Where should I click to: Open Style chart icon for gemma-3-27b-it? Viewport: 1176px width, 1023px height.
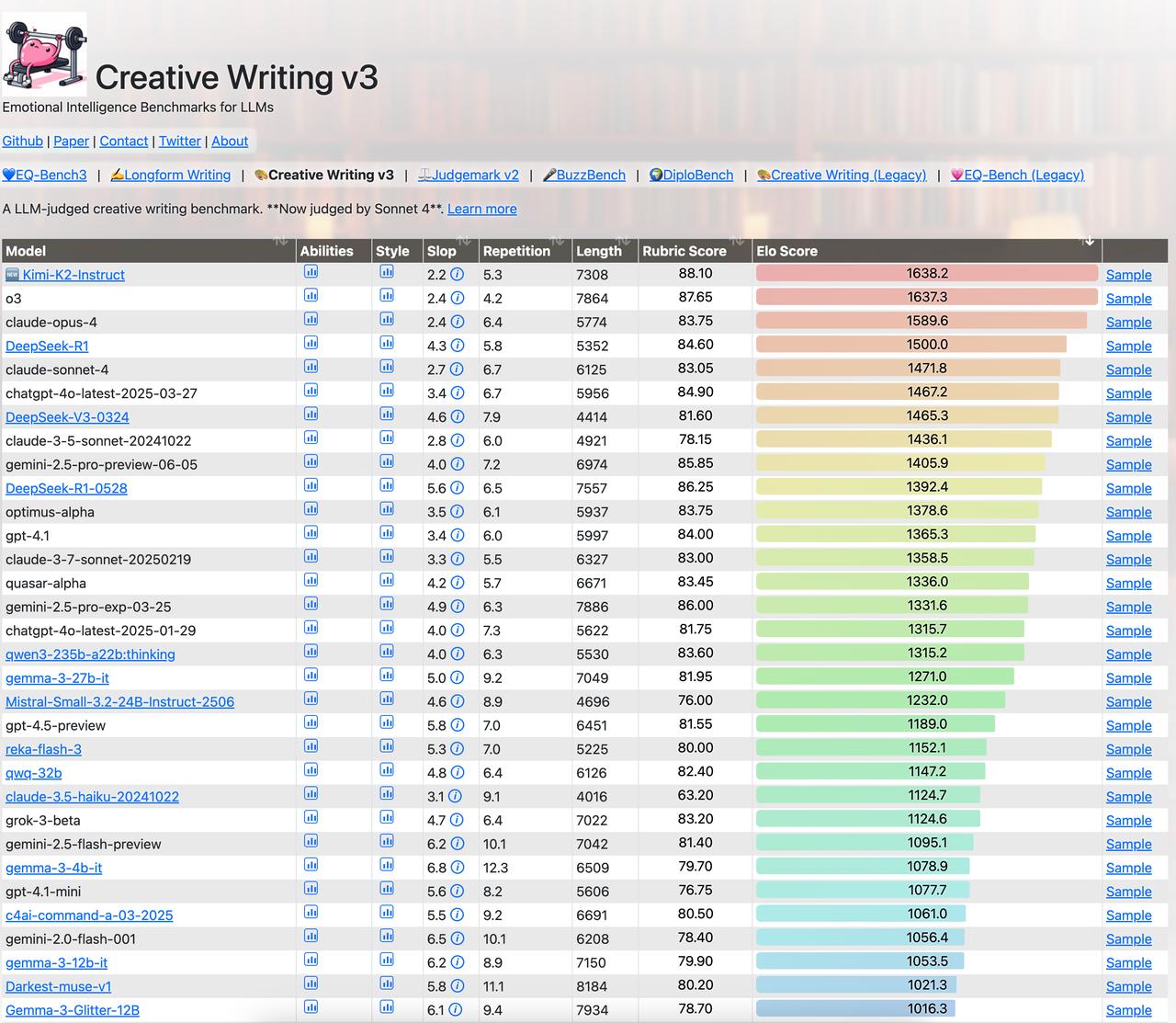(x=387, y=676)
